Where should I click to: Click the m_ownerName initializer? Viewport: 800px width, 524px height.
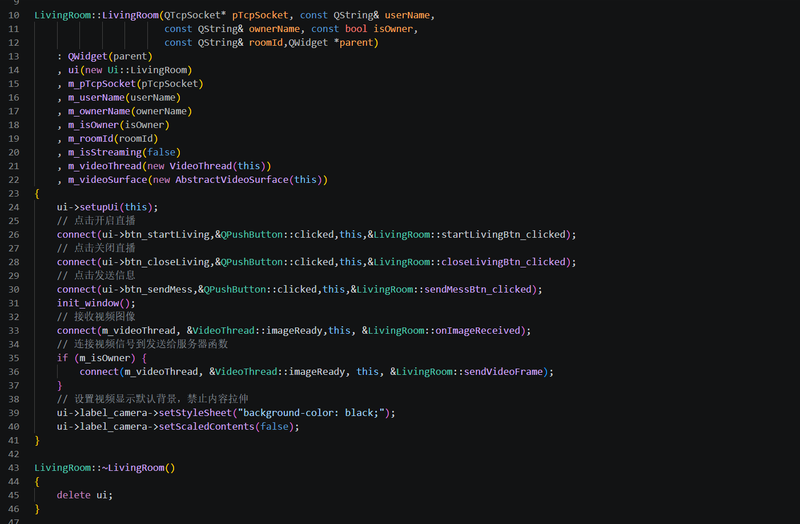99,111
